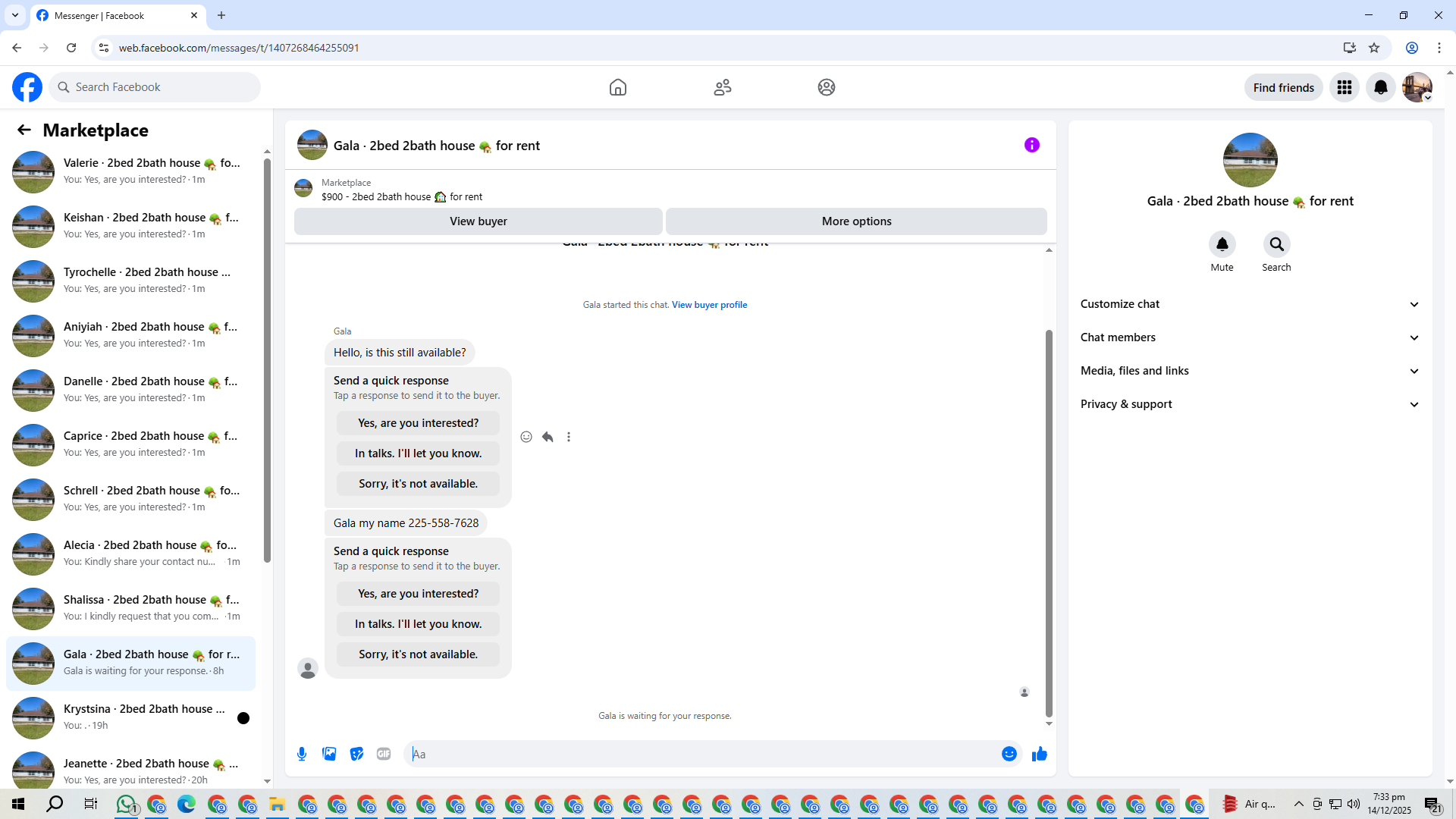The image size is (1456, 819).
Task: Mute this conversation with bell toggle
Action: tap(1222, 244)
